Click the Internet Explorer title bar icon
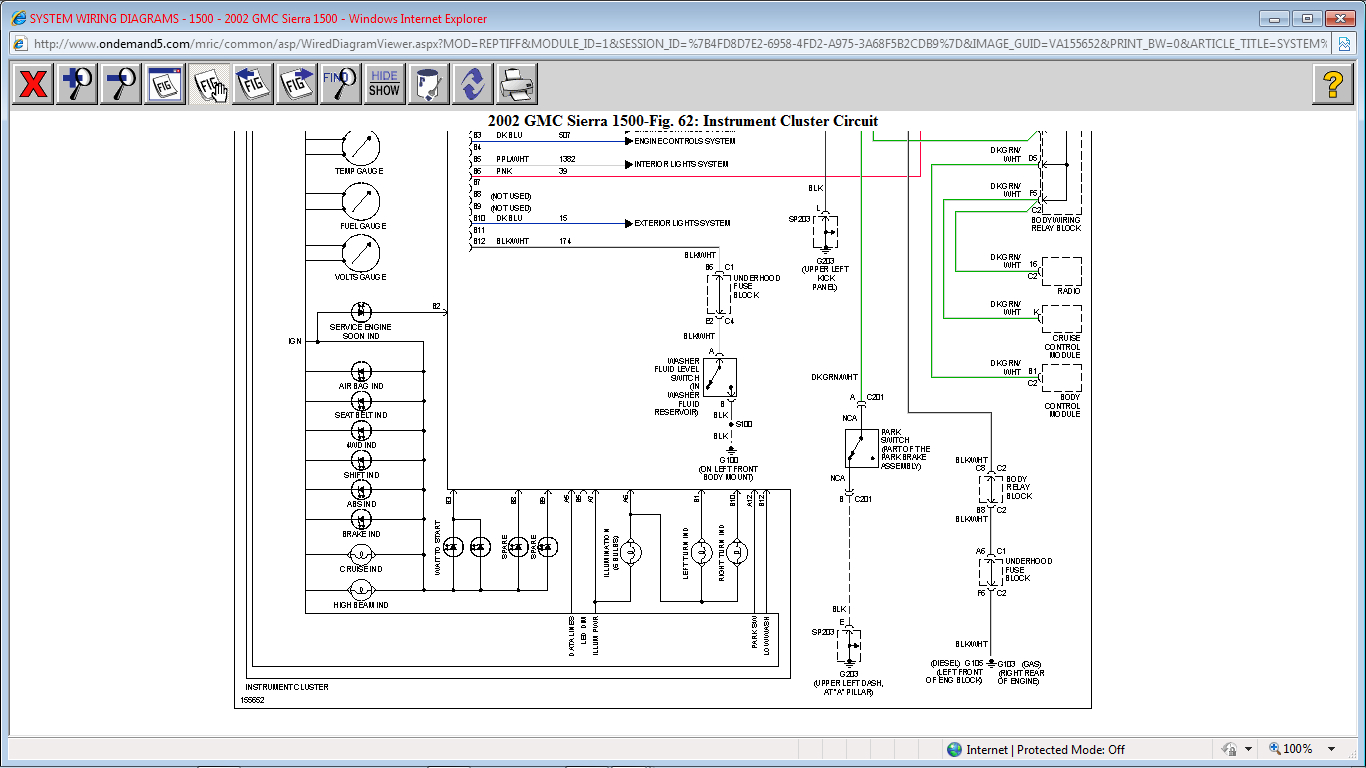 (x=17, y=18)
